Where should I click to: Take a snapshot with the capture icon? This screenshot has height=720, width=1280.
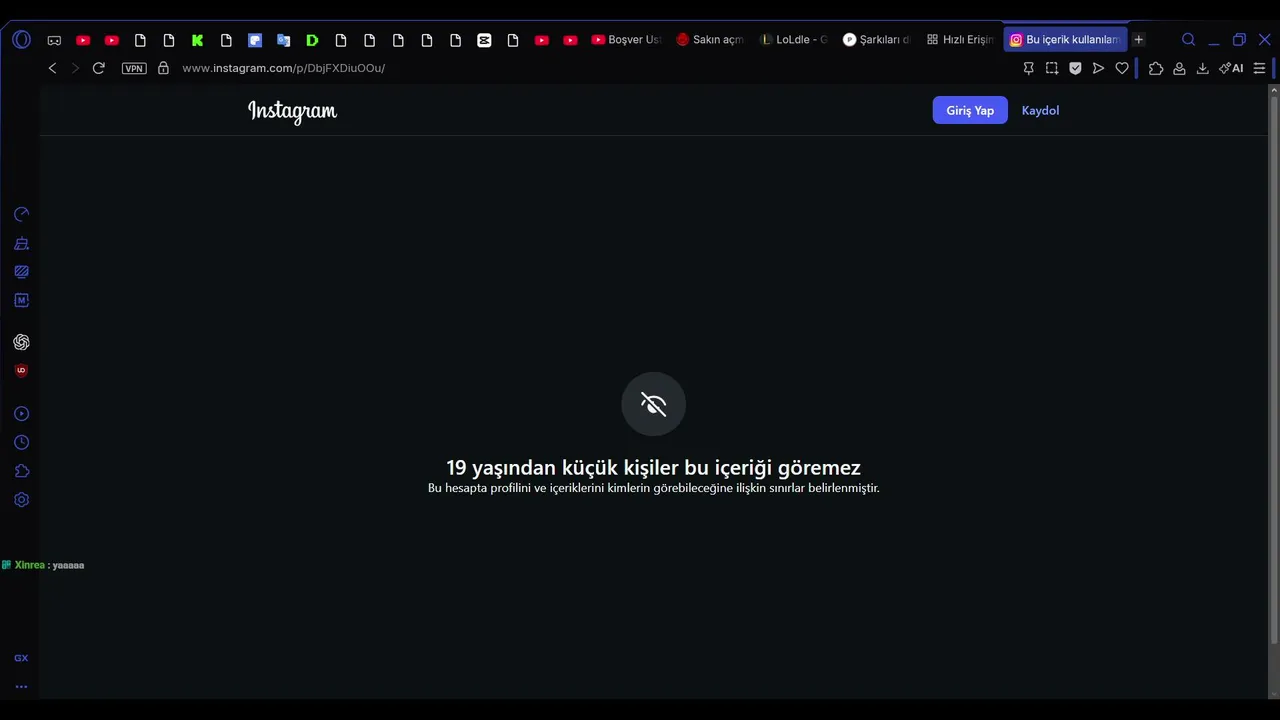coord(1052,68)
